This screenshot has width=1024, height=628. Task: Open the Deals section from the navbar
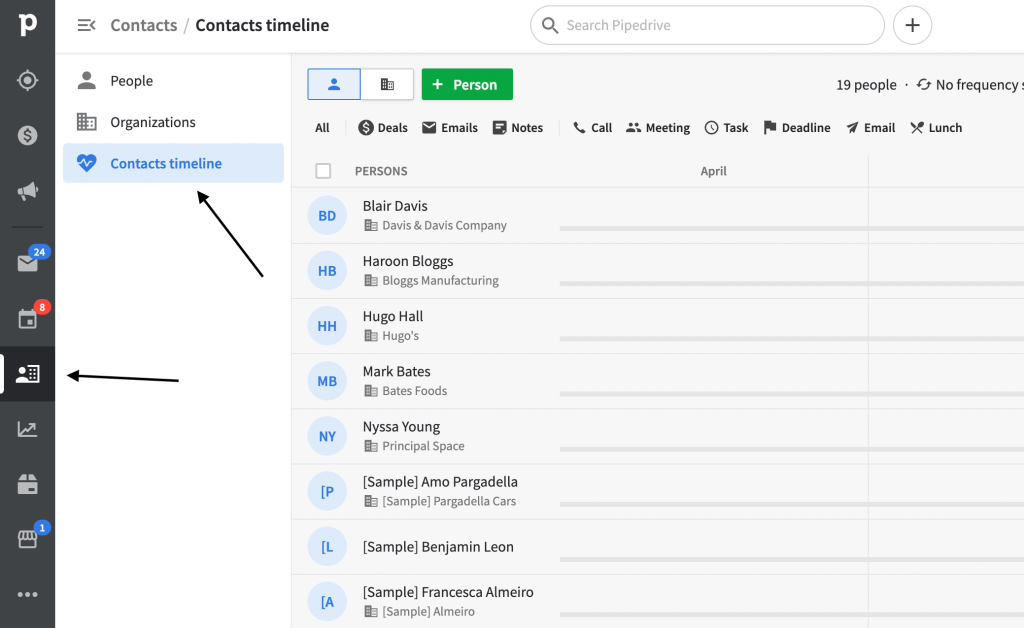27,129
